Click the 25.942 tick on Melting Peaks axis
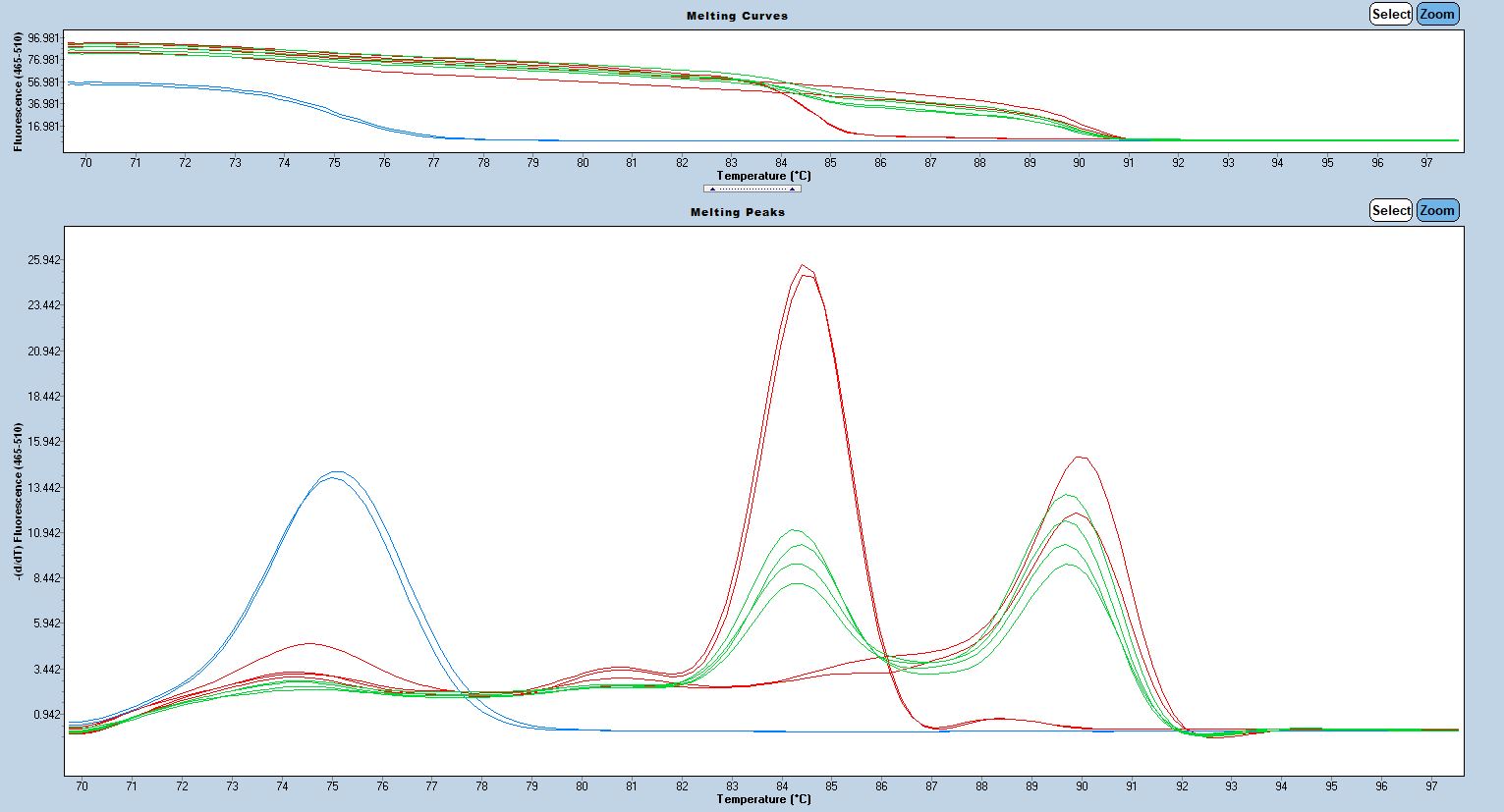This screenshot has height=812, width=1504. pyautogui.click(x=42, y=260)
